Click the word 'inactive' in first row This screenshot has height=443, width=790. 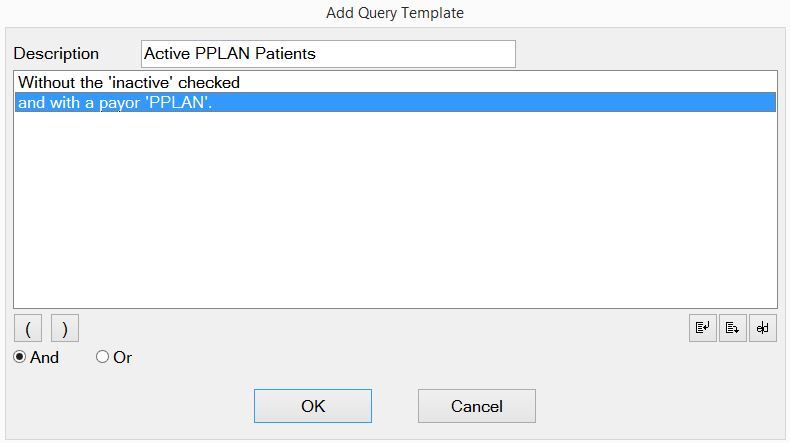pos(141,82)
